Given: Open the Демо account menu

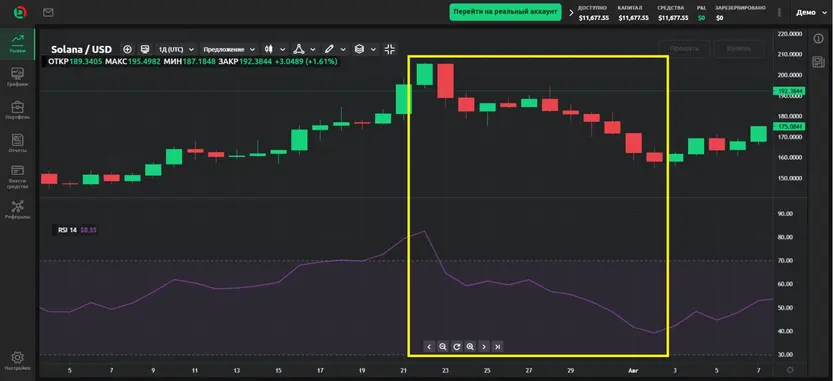Looking at the screenshot, I should pyautogui.click(x=810, y=12).
